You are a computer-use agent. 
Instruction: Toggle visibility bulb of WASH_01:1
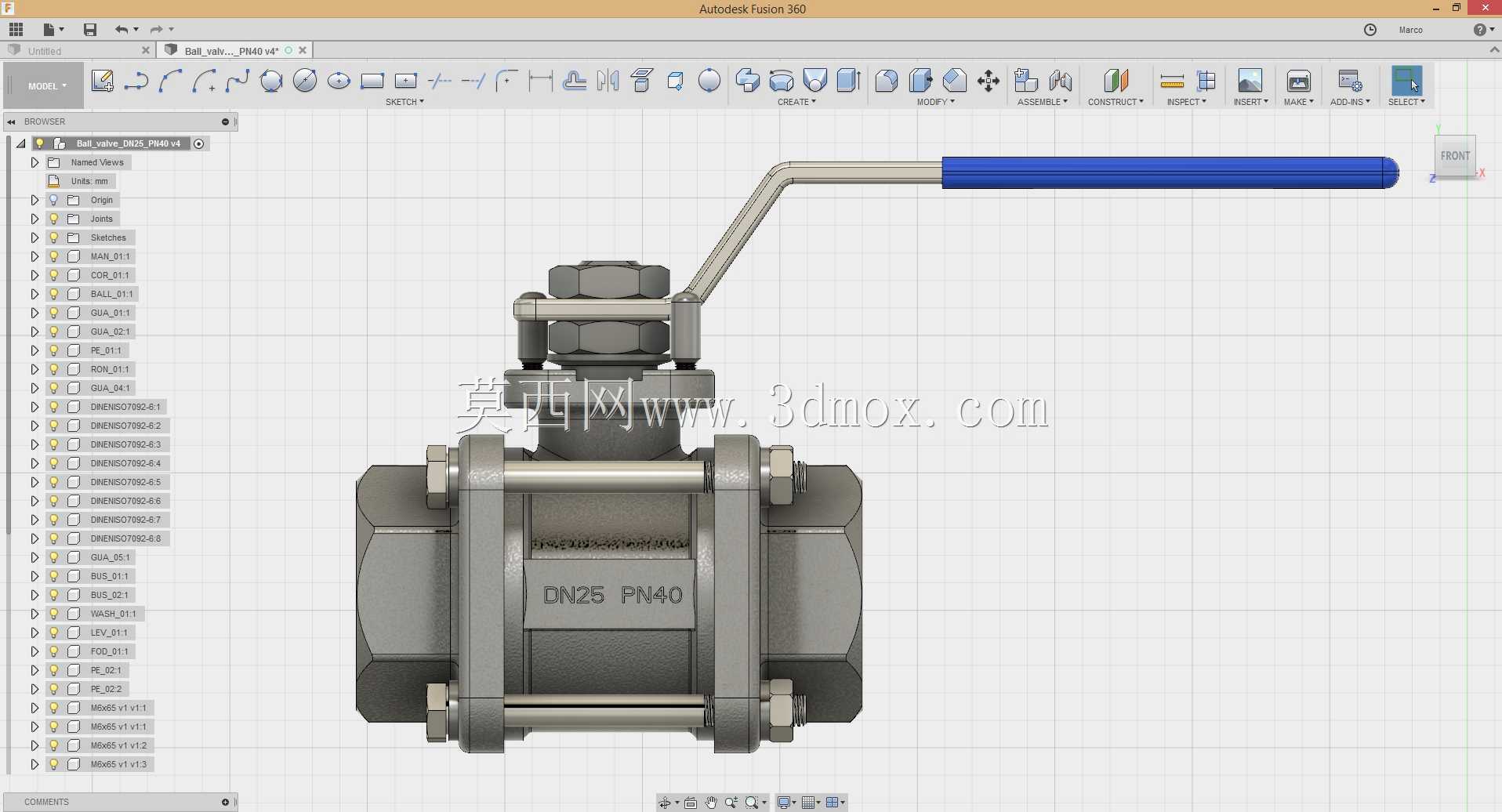click(x=54, y=614)
